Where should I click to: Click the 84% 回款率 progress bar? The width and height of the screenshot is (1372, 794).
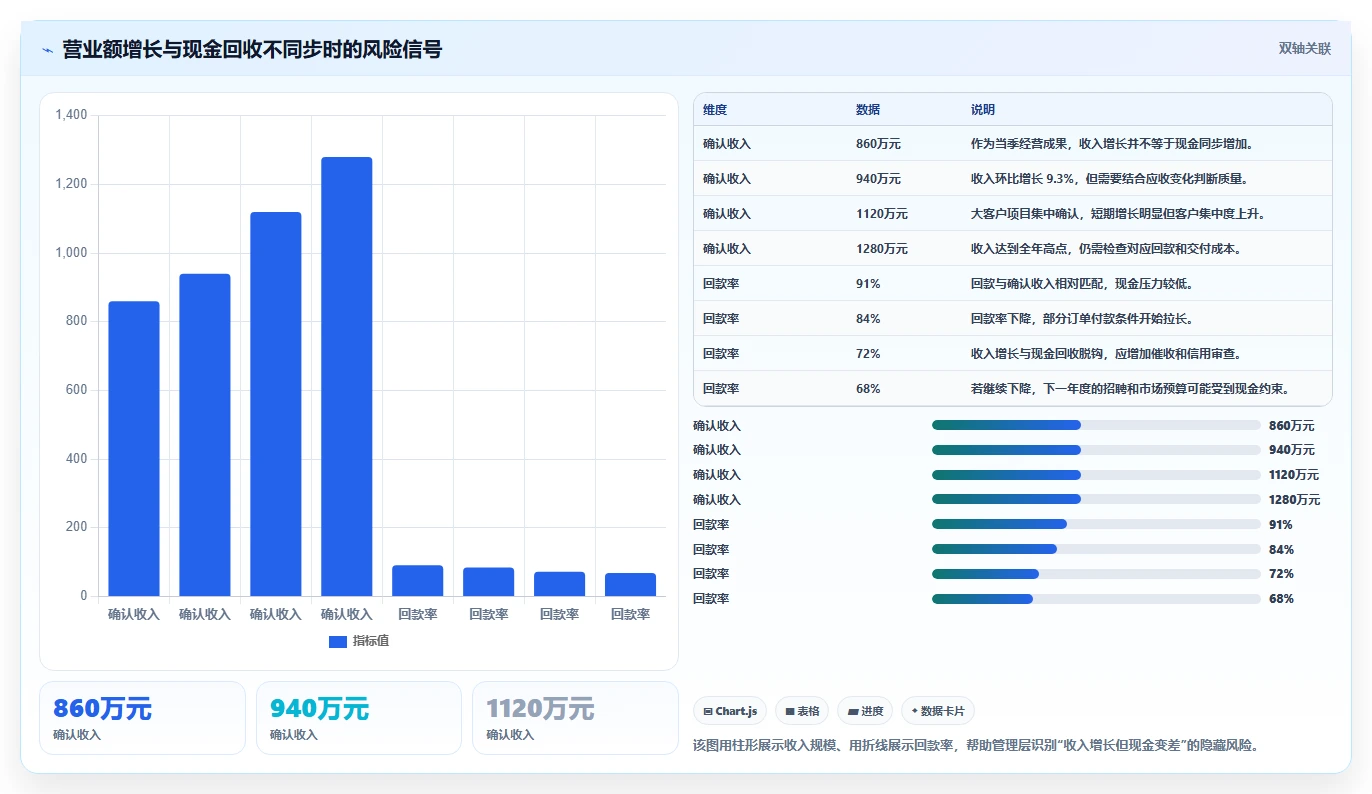pyautogui.click(x=1096, y=549)
